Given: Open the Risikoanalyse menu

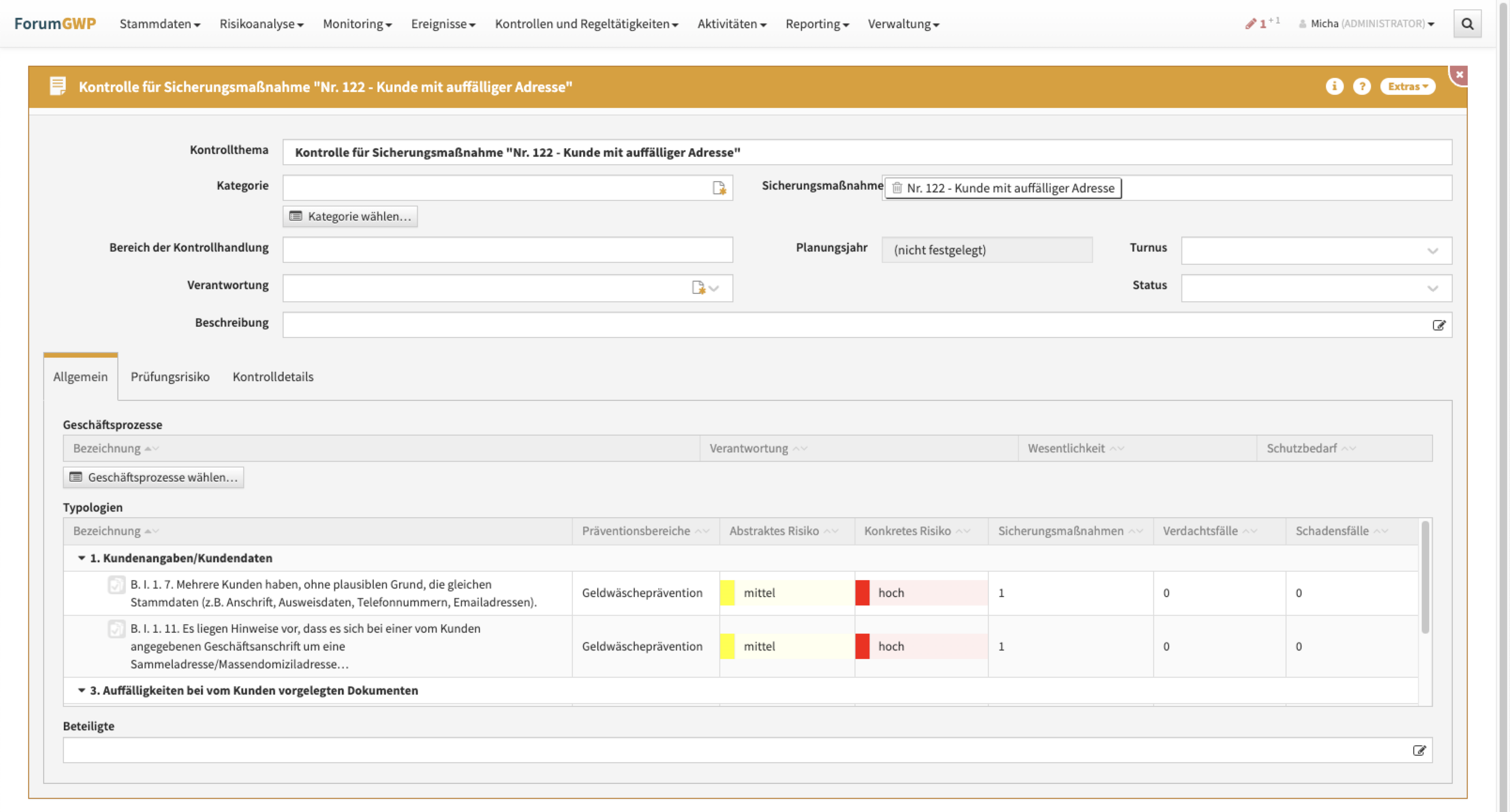Looking at the screenshot, I should click(x=262, y=24).
